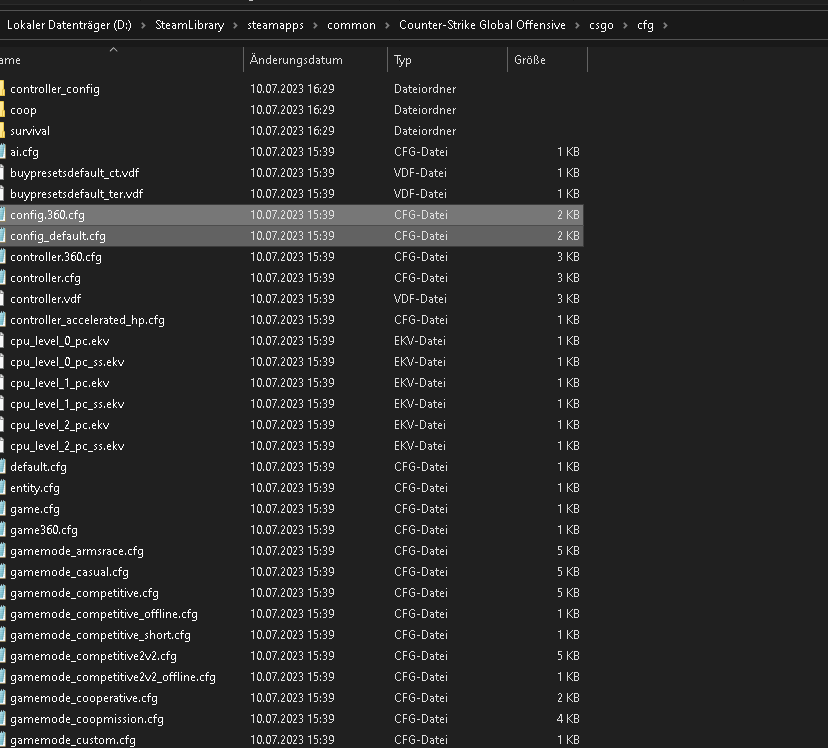Click csgo breadcrumb segment

tap(601, 25)
